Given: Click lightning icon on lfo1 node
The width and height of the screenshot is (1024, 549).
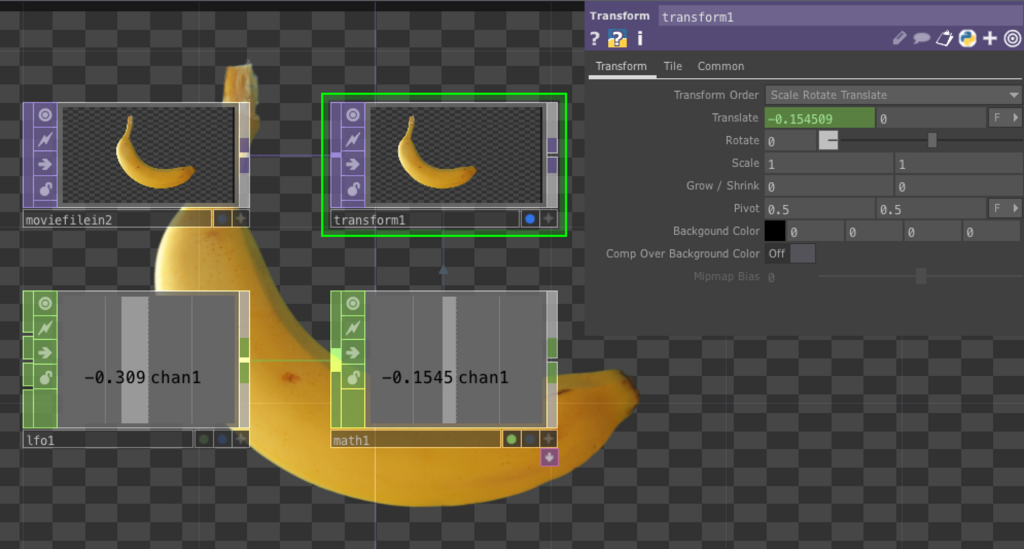Looking at the screenshot, I should pyautogui.click(x=45, y=328).
